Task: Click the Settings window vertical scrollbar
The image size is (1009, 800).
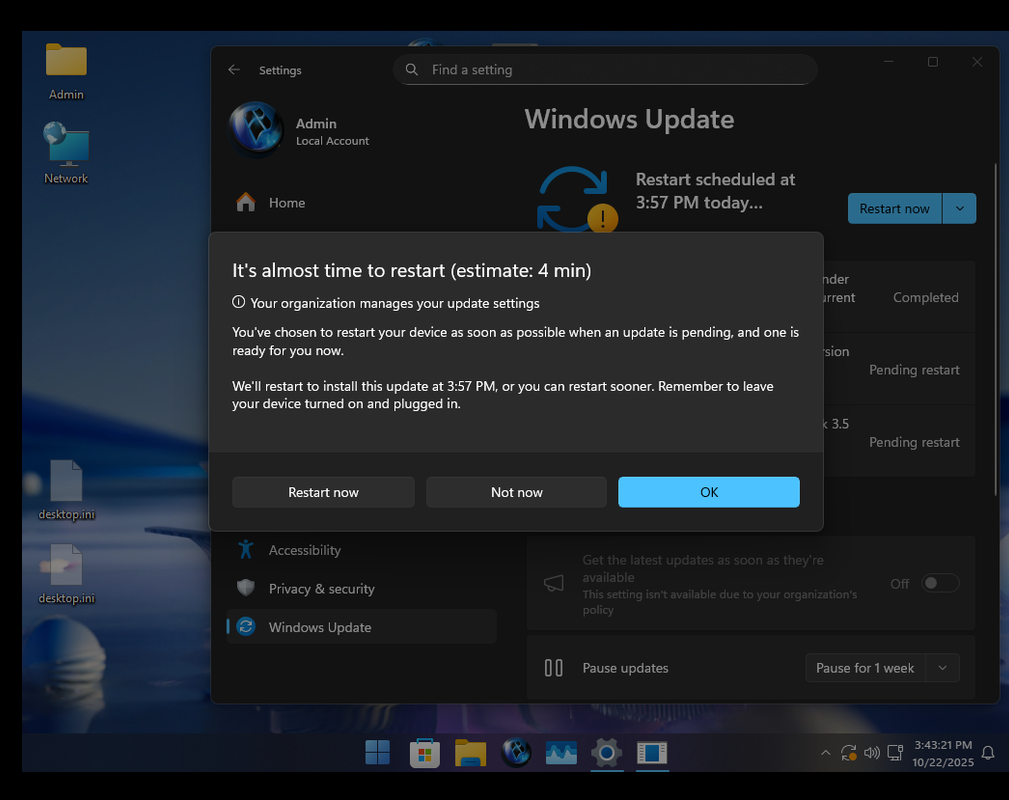Action: point(995,328)
